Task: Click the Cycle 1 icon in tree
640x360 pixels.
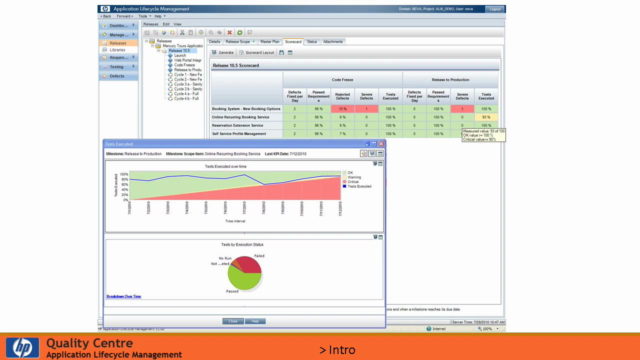Action: [170, 75]
